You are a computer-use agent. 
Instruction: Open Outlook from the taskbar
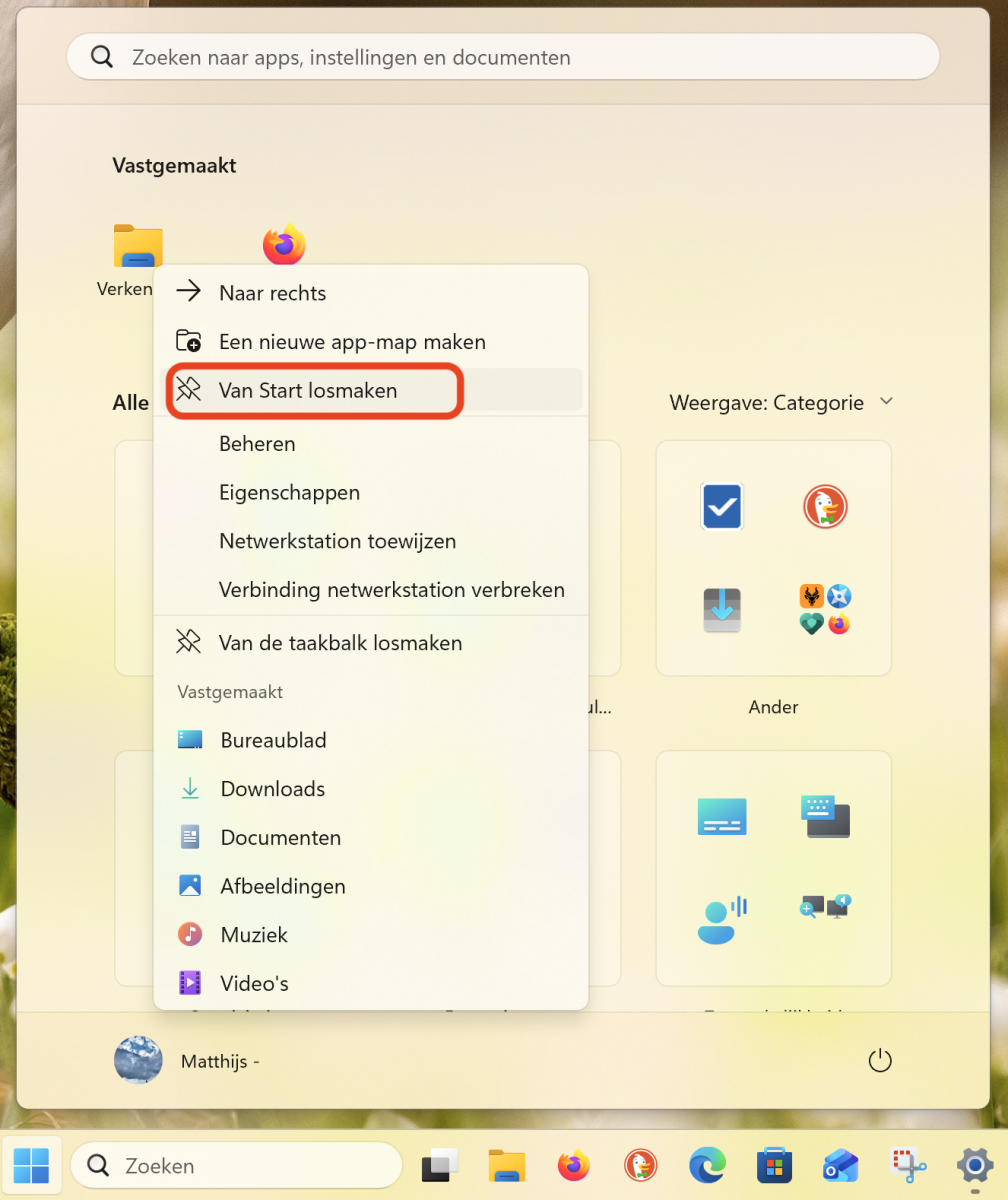coord(841,1165)
